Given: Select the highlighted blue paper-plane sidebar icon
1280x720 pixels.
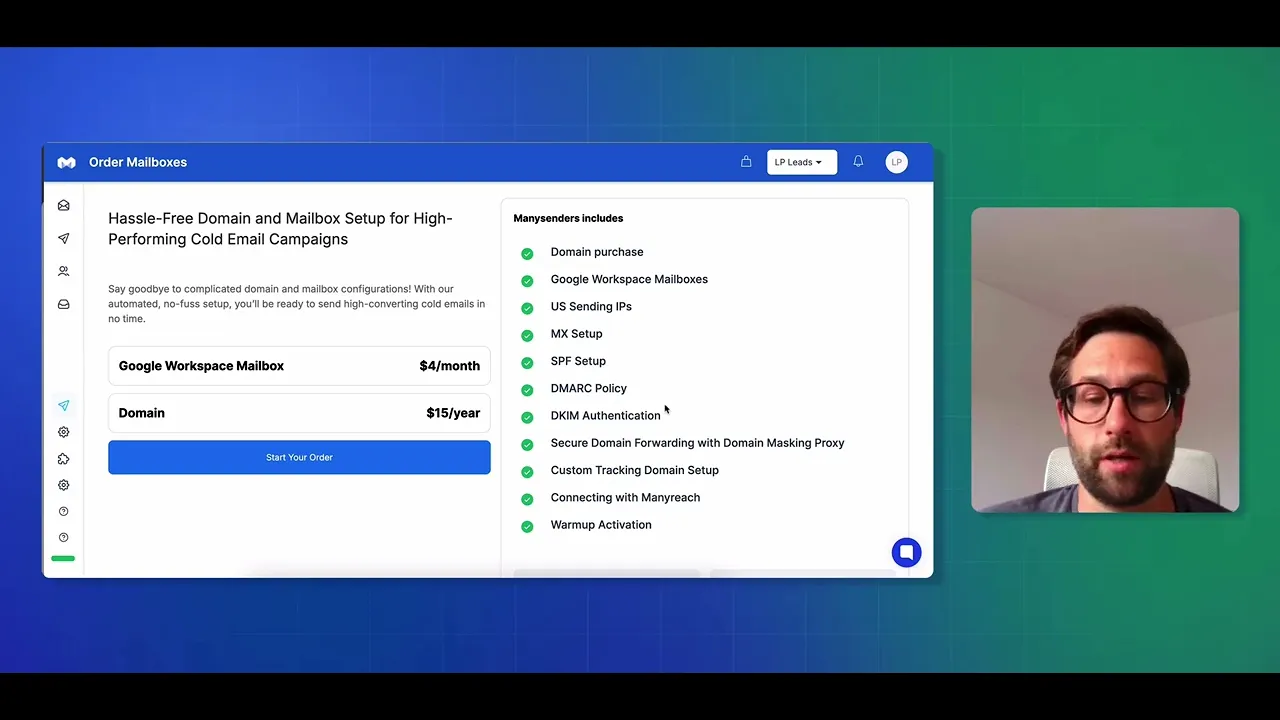Looking at the screenshot, I should click(x=64, y=405).
